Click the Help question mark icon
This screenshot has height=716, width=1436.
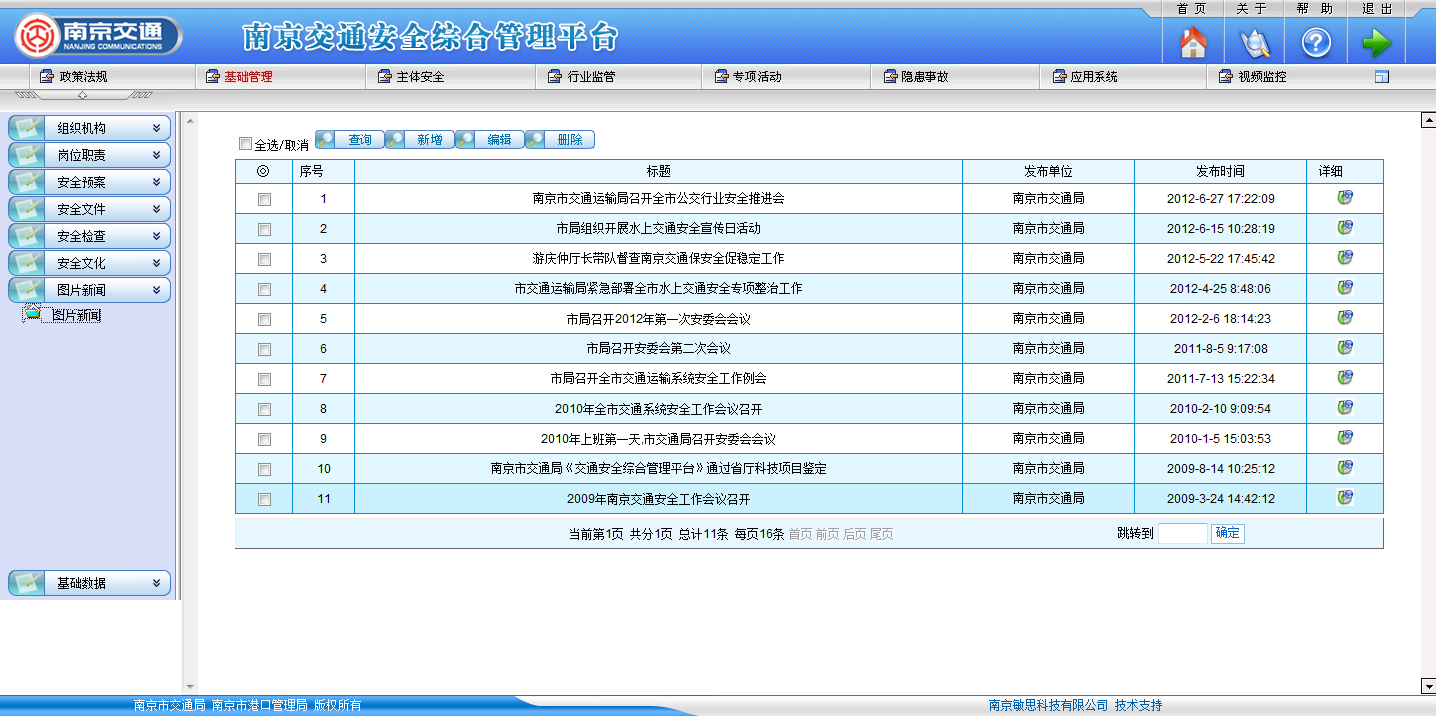click(x=1315, y=43)
